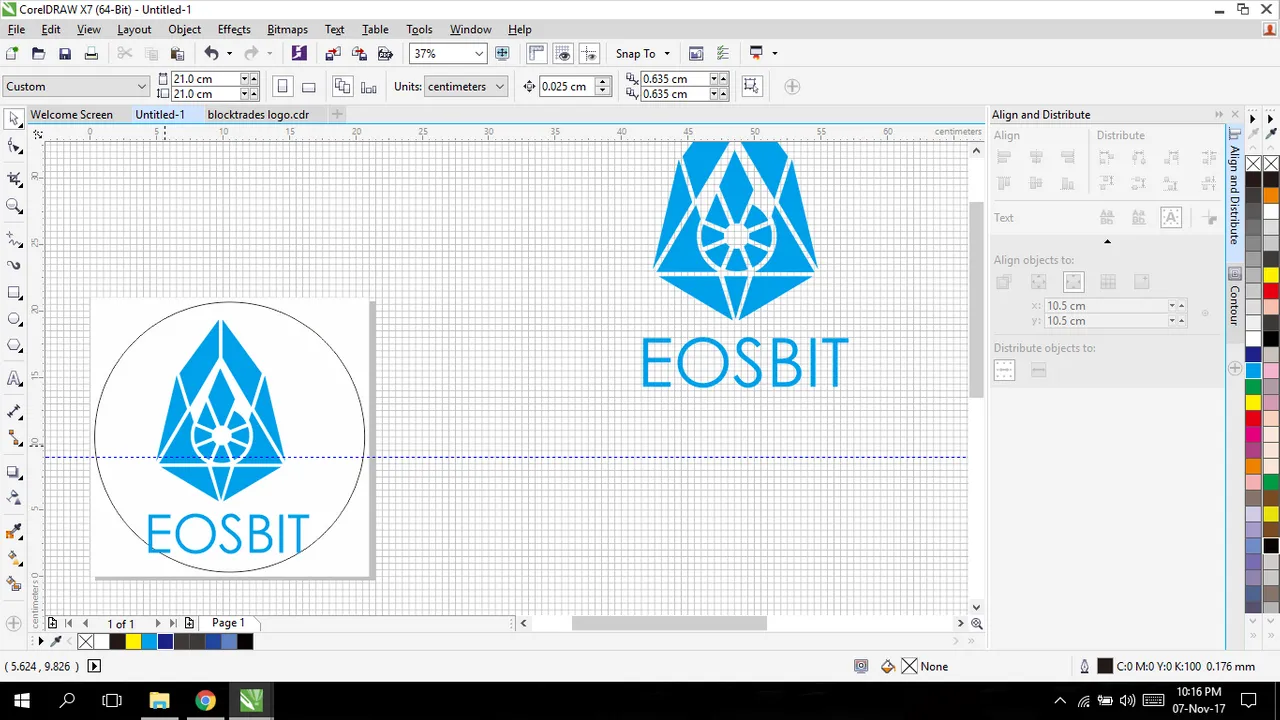The image size is (1280, 720).
Task: Toggle Treat as Filled button
Action: click(752, 86)
